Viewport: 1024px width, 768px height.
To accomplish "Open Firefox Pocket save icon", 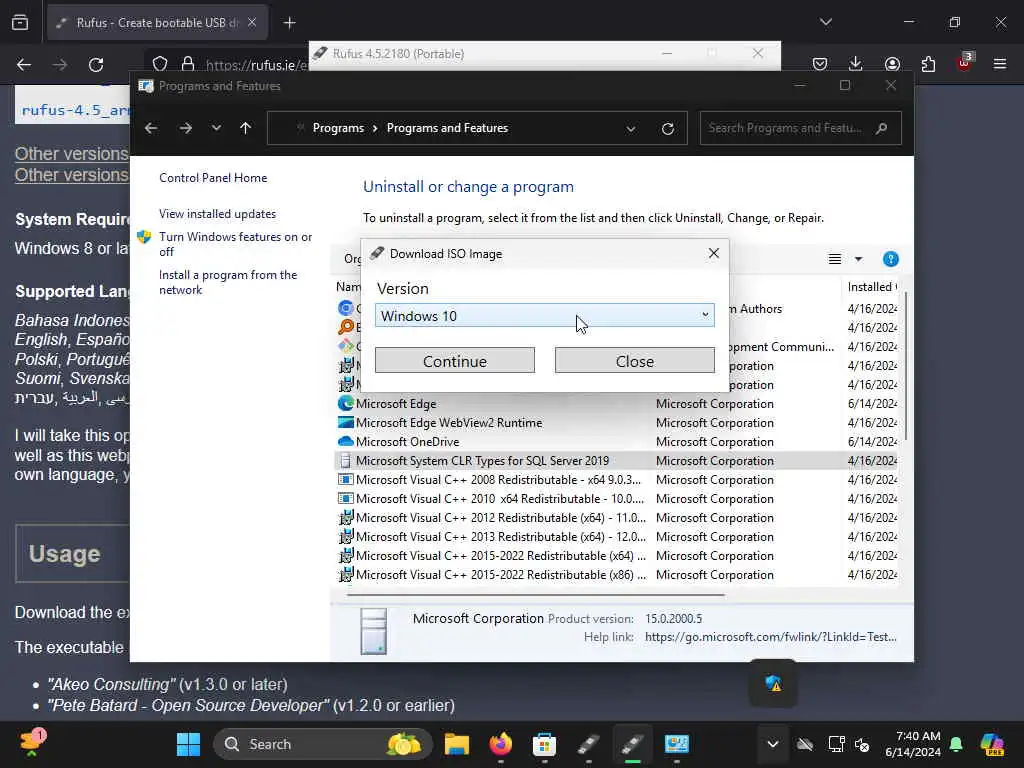I will pyautogui.click(x=820, y=64).
